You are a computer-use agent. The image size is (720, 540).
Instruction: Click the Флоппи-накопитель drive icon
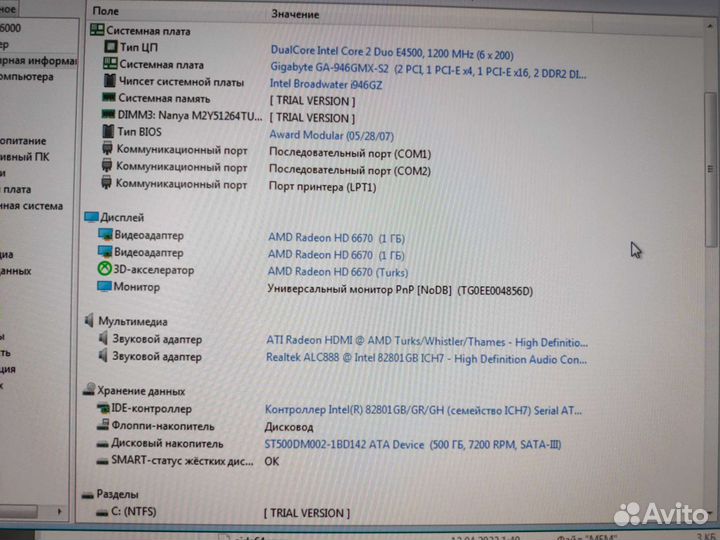(103, 425)
